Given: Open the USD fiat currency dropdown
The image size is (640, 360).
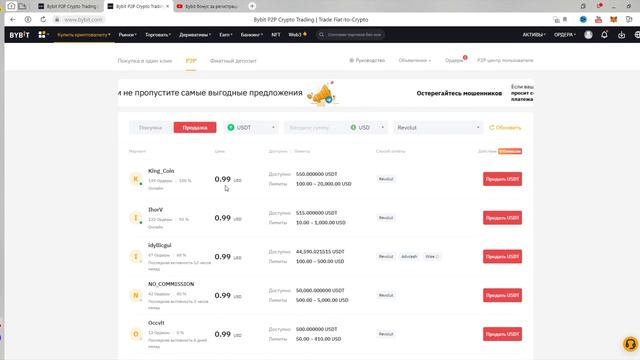Looking at the screenshot, I should point(367,128).
